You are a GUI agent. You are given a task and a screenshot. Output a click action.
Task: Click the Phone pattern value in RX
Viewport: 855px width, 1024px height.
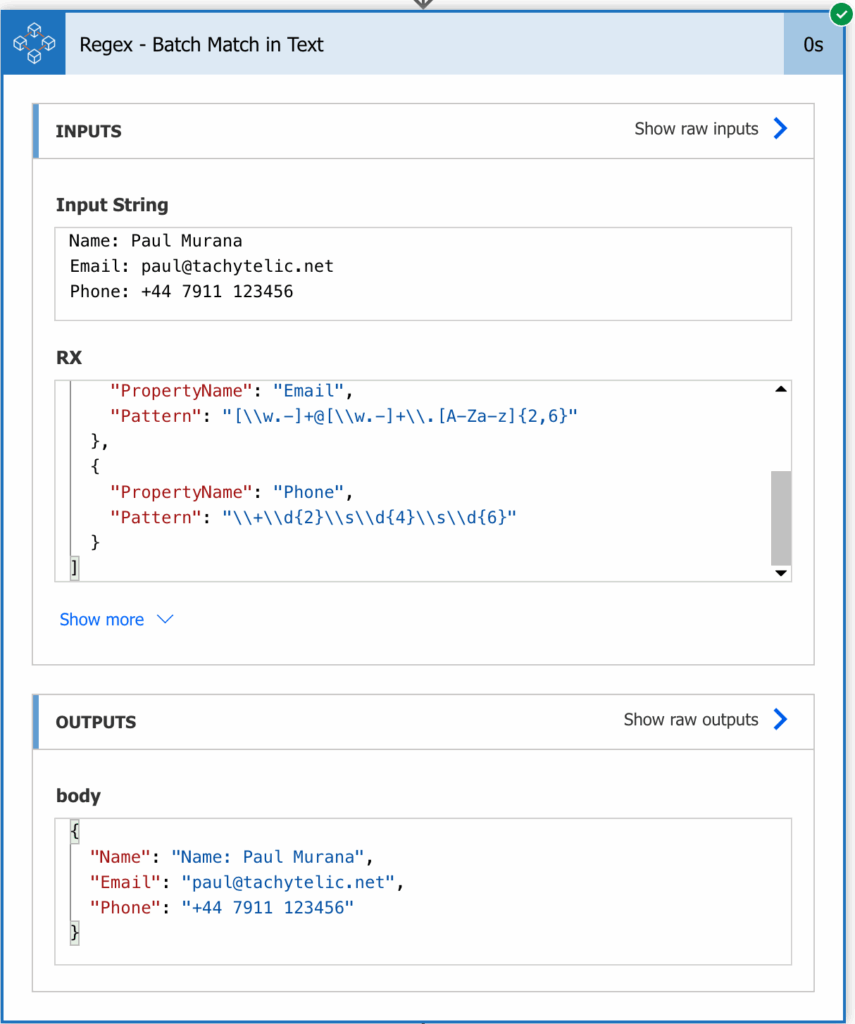(x=369, y=517)
